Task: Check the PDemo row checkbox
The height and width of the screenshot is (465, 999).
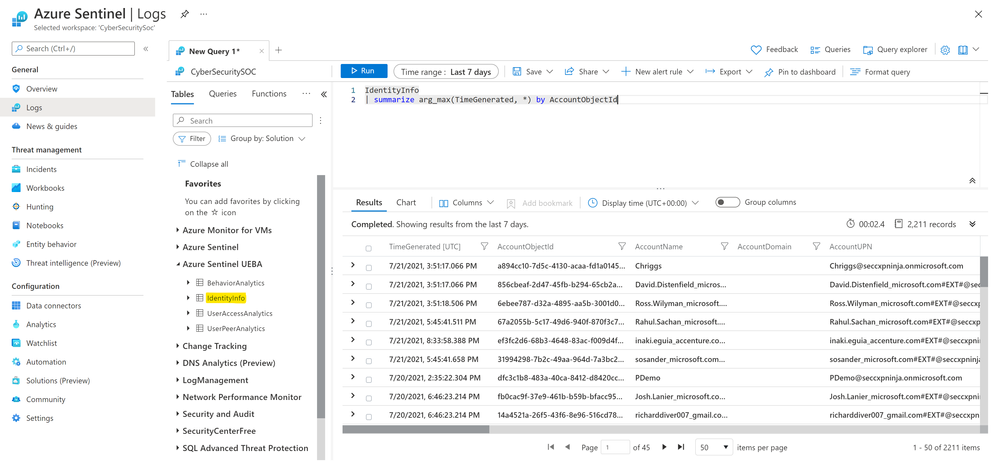Action: [x=368, y=380]
